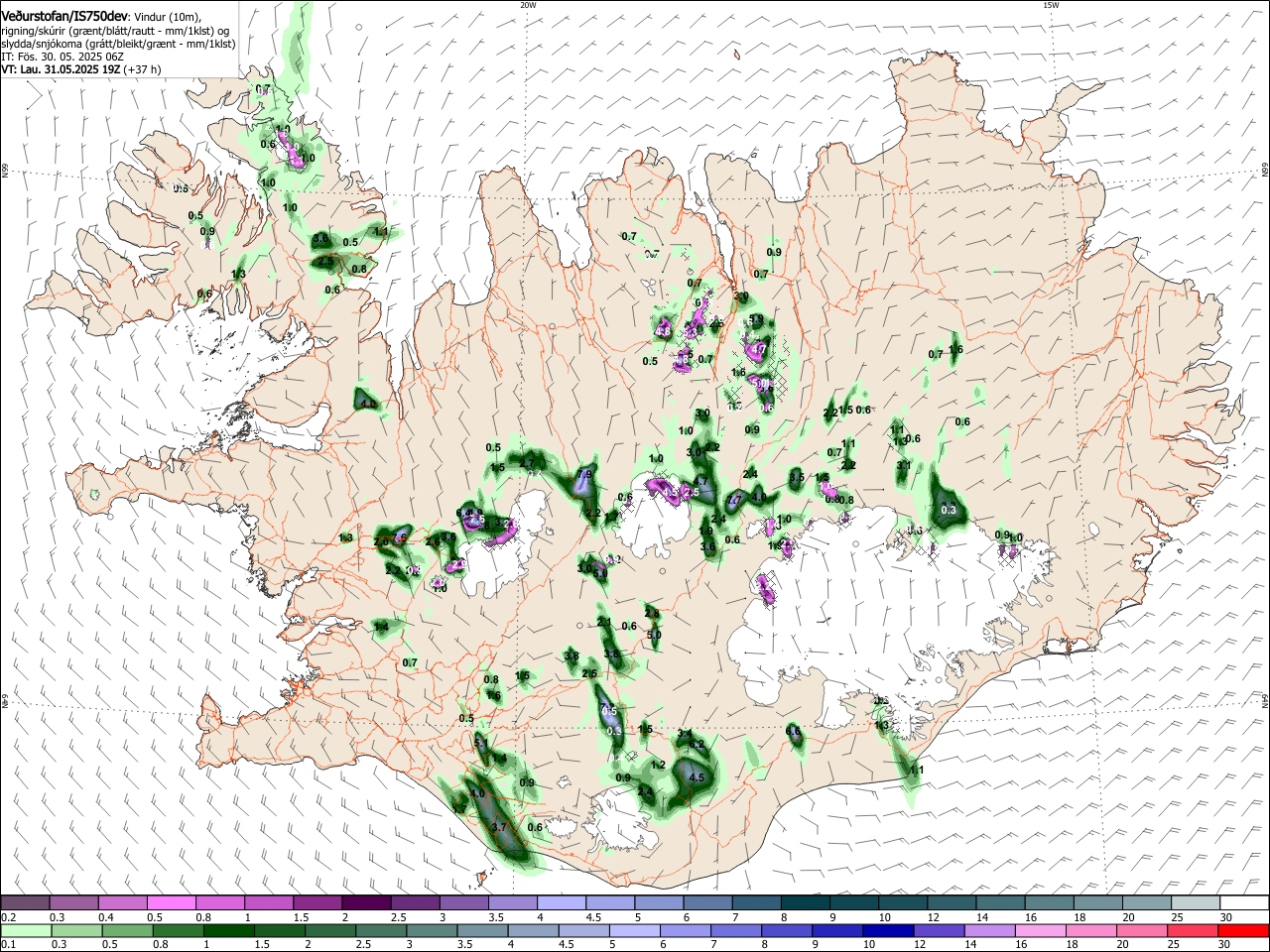The image size is (1270, 952).
Task: Click the lower legend swatch between 3 and 3.5
Action: tap(431, 930)
